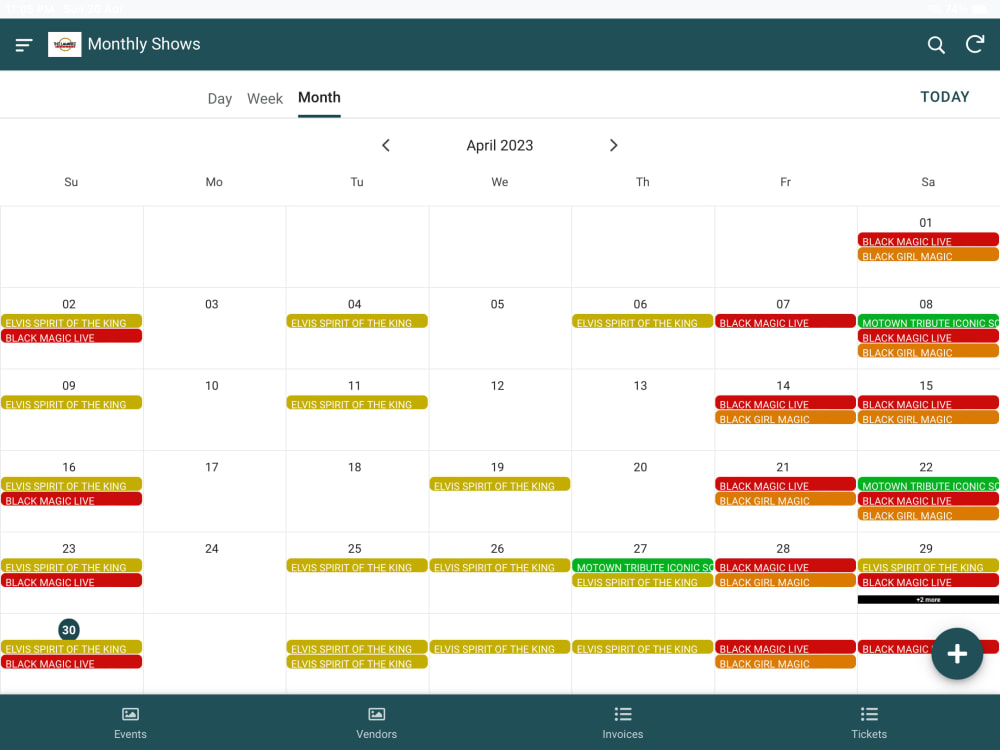Open the Tickets section

tap(868, 722)
